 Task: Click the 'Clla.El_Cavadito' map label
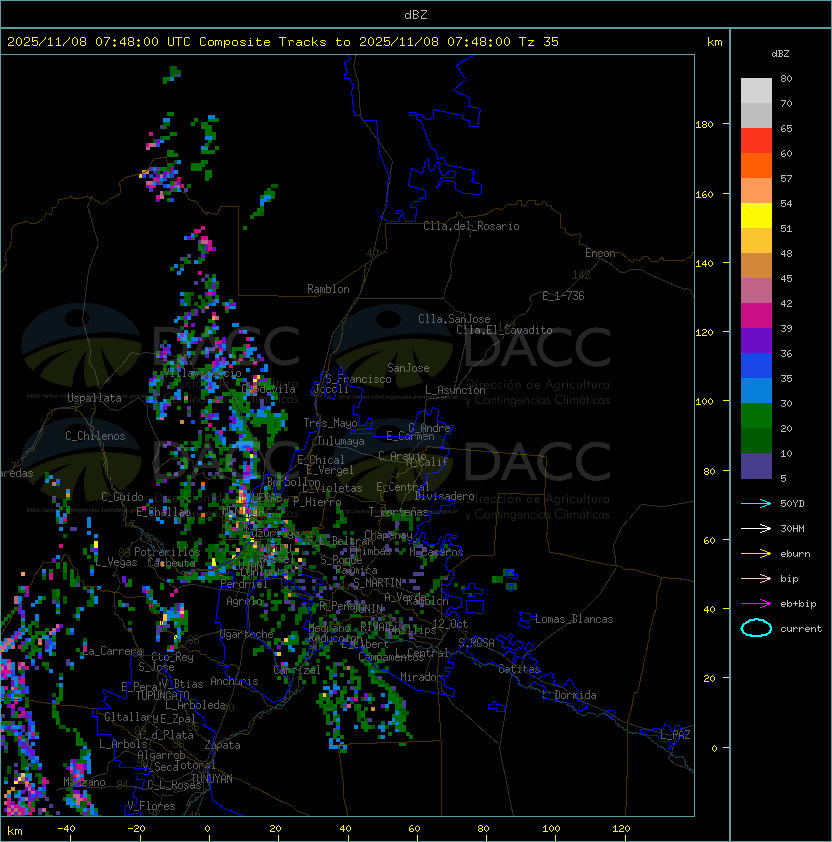[x=504, y=330]
